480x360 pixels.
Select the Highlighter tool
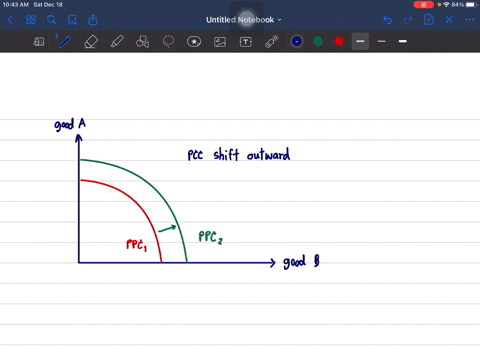[x=117, y=42]
